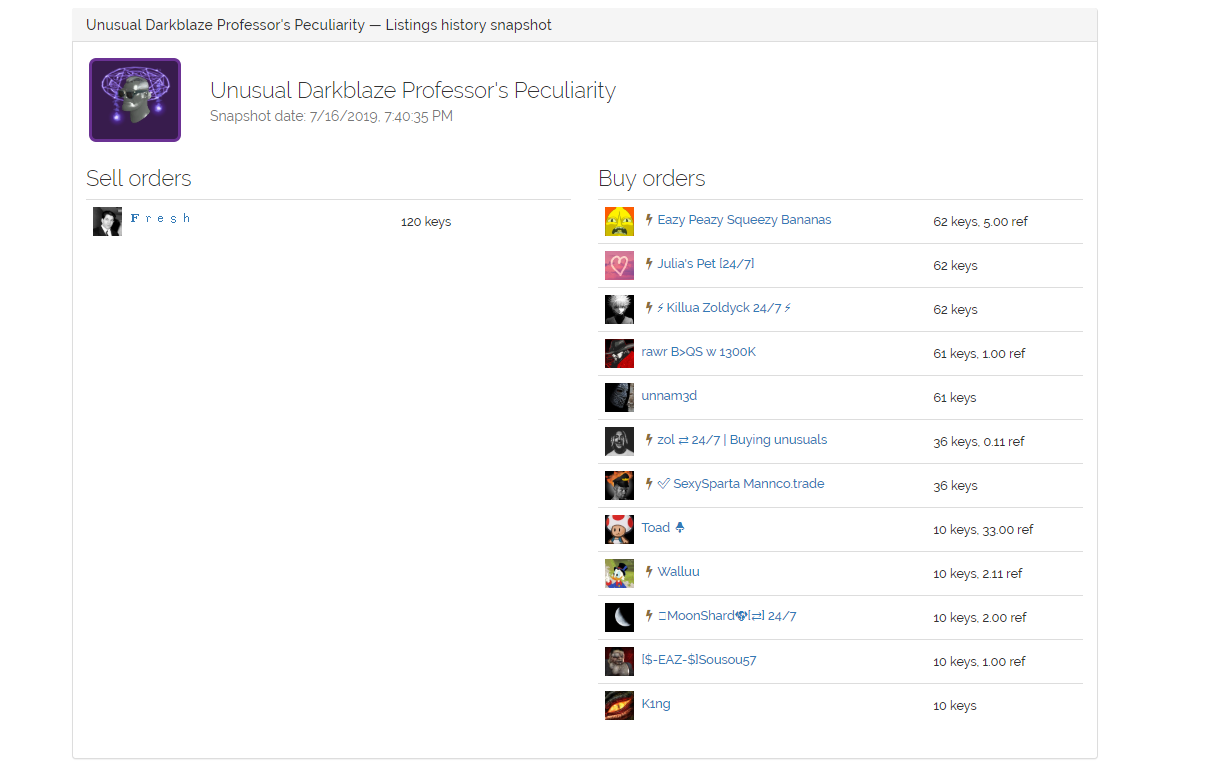Viewport: 1208px width, 780px height.
Task: Click Julia's Pet heart avatar
Action: point(619,266)
